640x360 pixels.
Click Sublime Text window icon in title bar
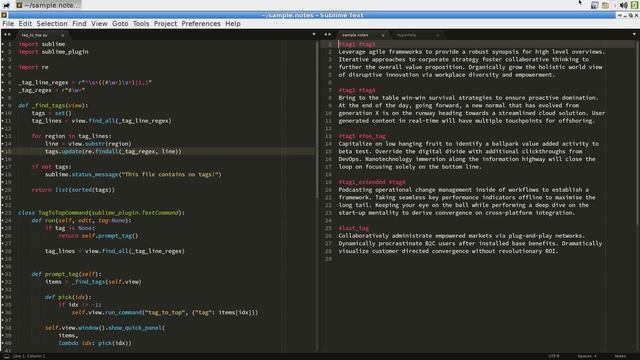tap(4, 15)
